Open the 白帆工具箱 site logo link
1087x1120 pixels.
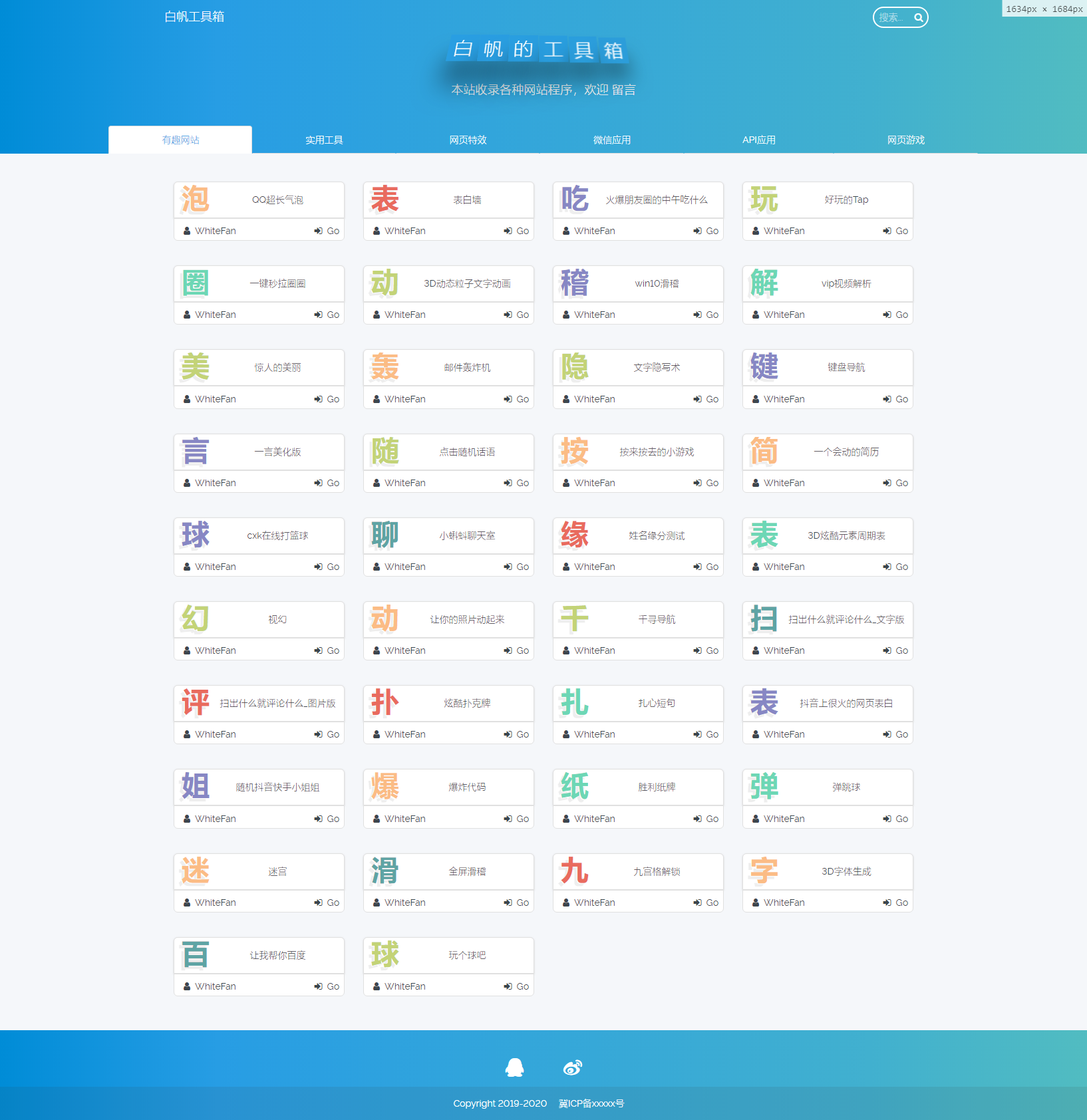pos(194,17)
